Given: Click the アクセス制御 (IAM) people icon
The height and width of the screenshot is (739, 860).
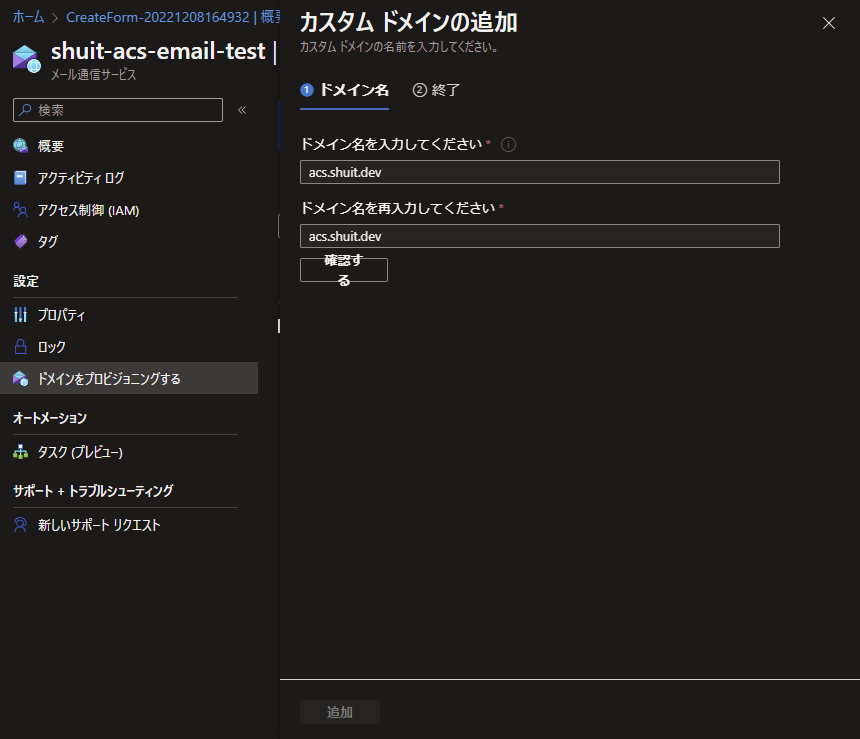Looking at the screenshot, I should pos(20,210).
